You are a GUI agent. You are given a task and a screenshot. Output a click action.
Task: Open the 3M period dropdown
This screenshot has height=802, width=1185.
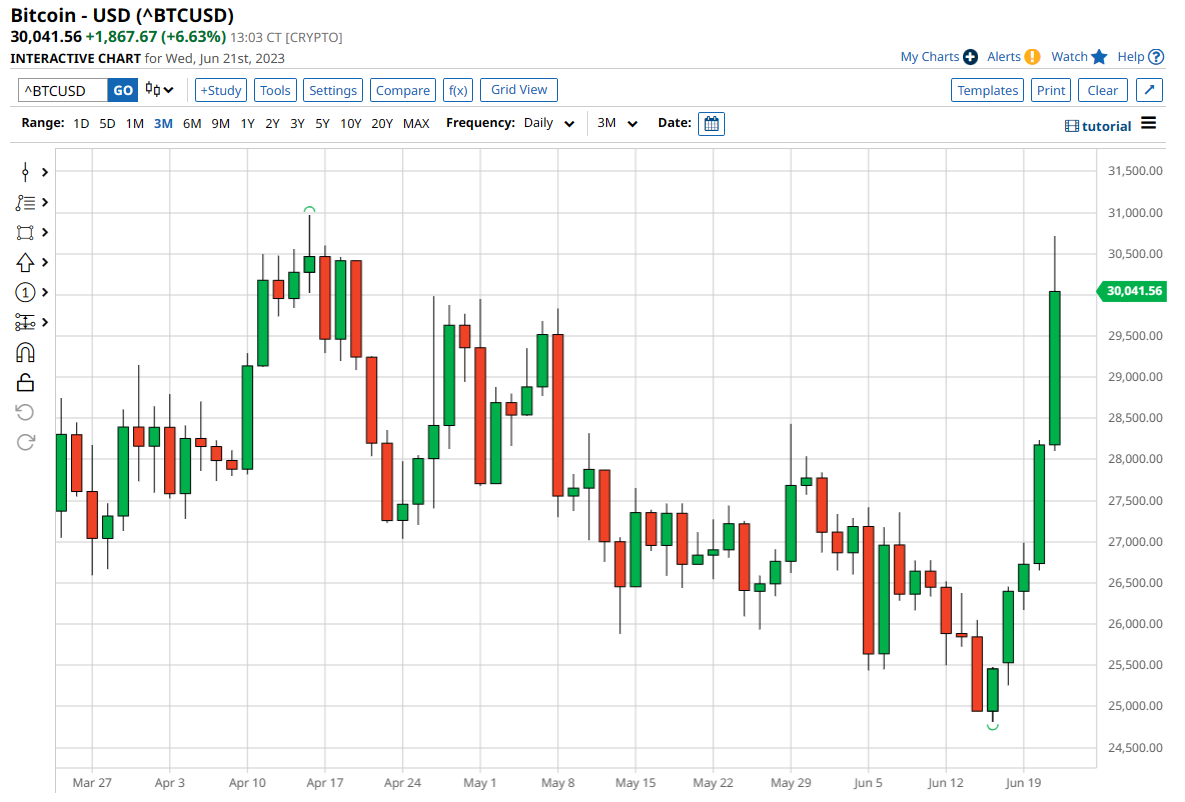tap(617, 123)
